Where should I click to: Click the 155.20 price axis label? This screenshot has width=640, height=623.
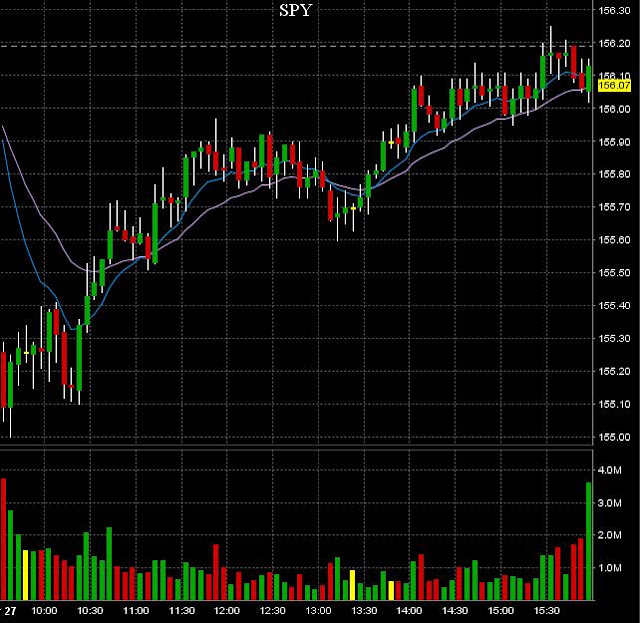click(x=614, y=371)
